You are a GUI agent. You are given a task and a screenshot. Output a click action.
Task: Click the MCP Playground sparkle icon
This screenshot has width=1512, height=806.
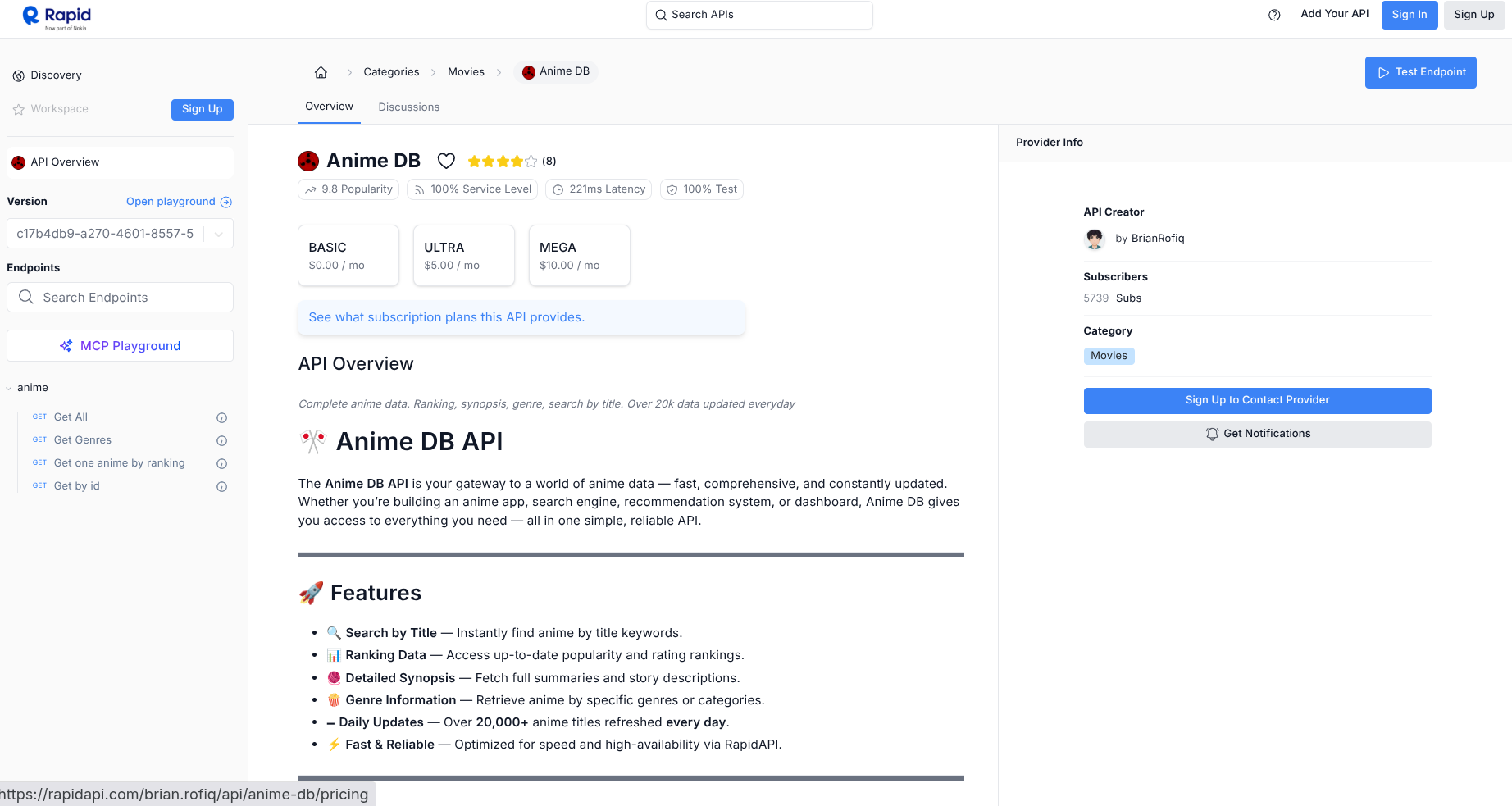[66, 346]
